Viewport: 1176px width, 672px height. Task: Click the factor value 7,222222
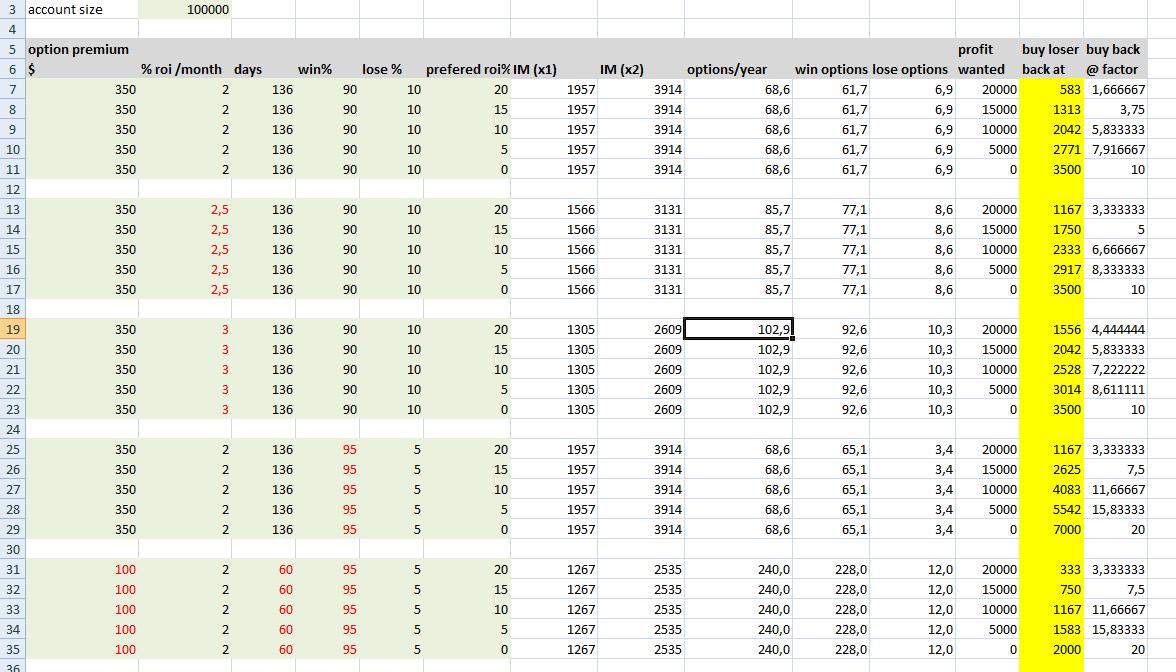click(1115, 369)
